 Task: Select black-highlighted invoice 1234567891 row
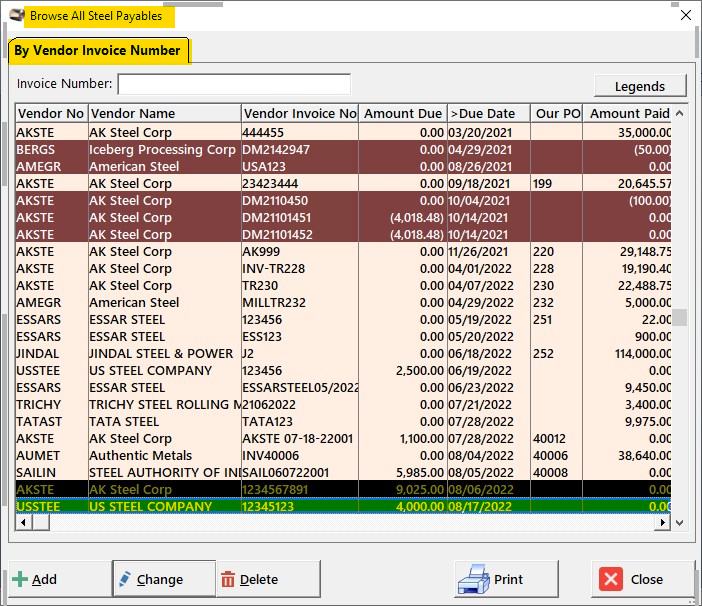click(343, 490)
